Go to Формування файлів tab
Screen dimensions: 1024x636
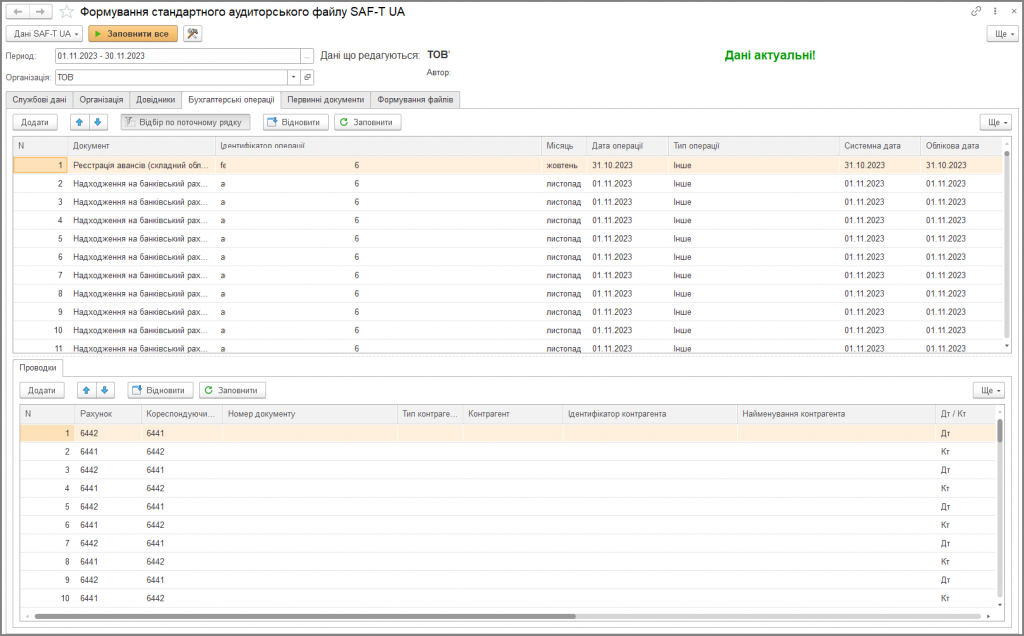tap(415, 100)
